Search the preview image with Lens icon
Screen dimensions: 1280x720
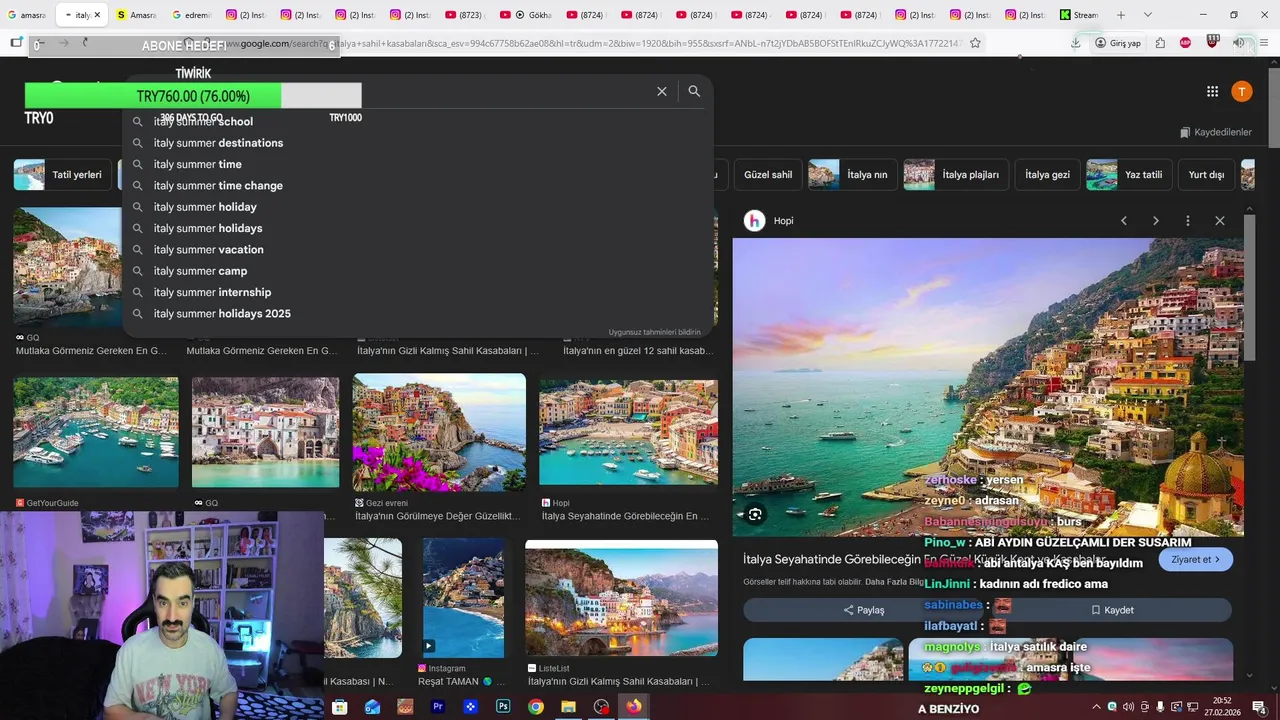coord(755,514)
